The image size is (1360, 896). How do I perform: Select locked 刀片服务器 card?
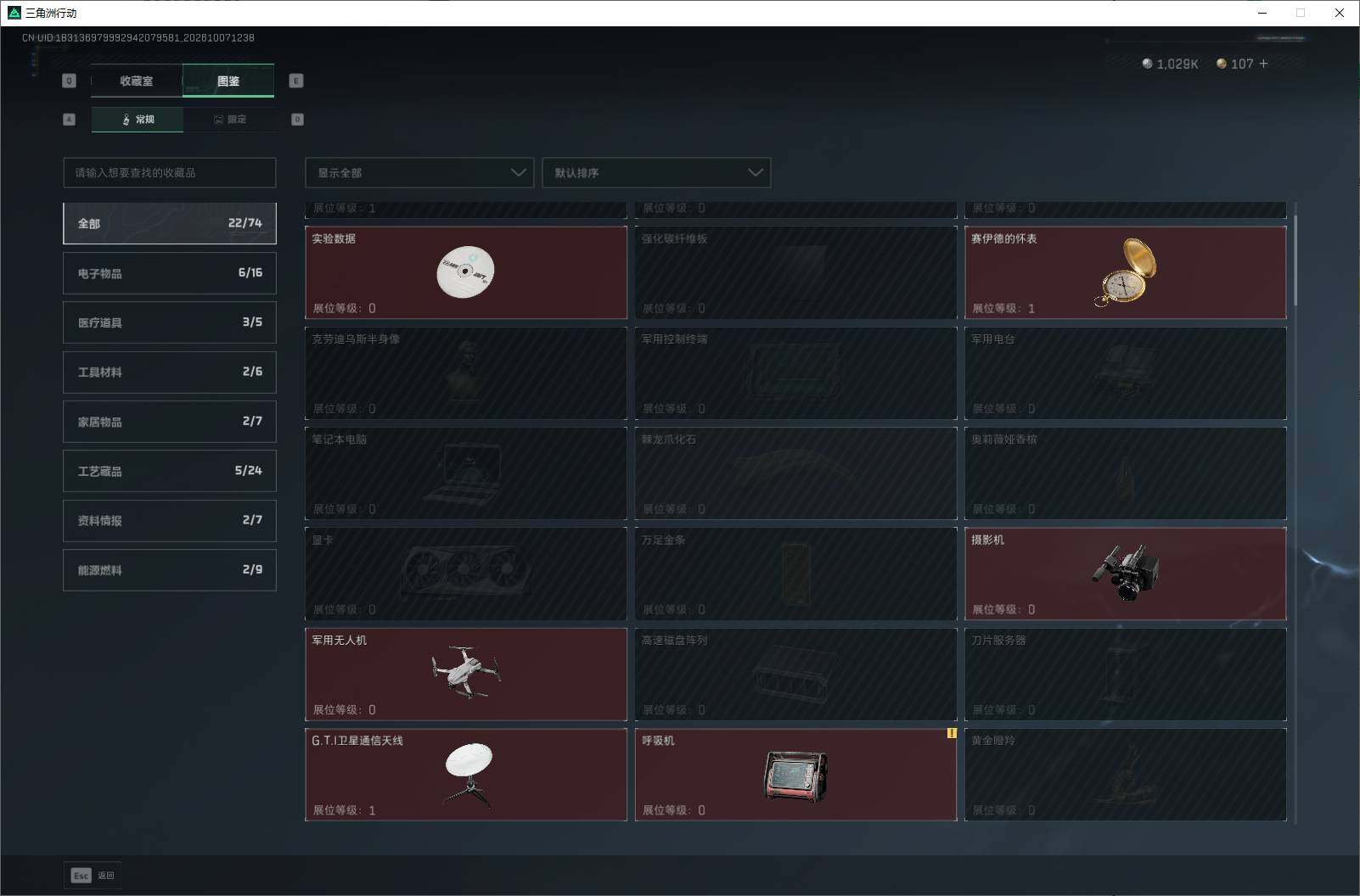(x=1126, y=674)
